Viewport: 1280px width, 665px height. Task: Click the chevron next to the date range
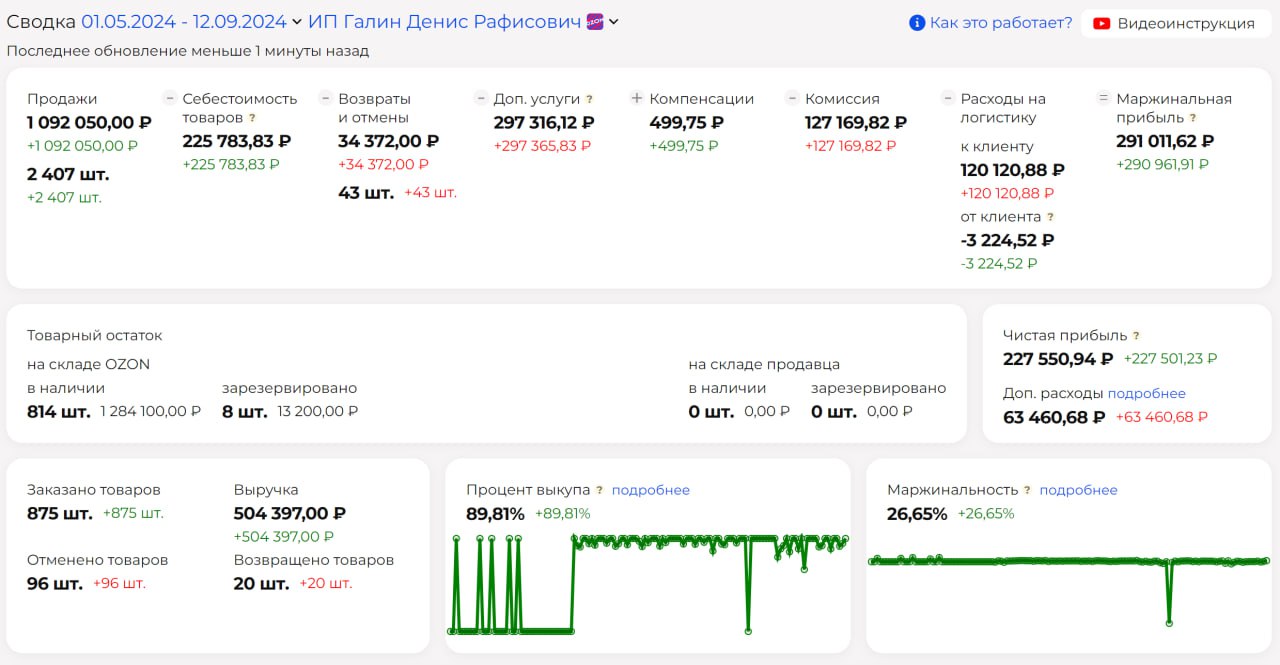point(296,22)
